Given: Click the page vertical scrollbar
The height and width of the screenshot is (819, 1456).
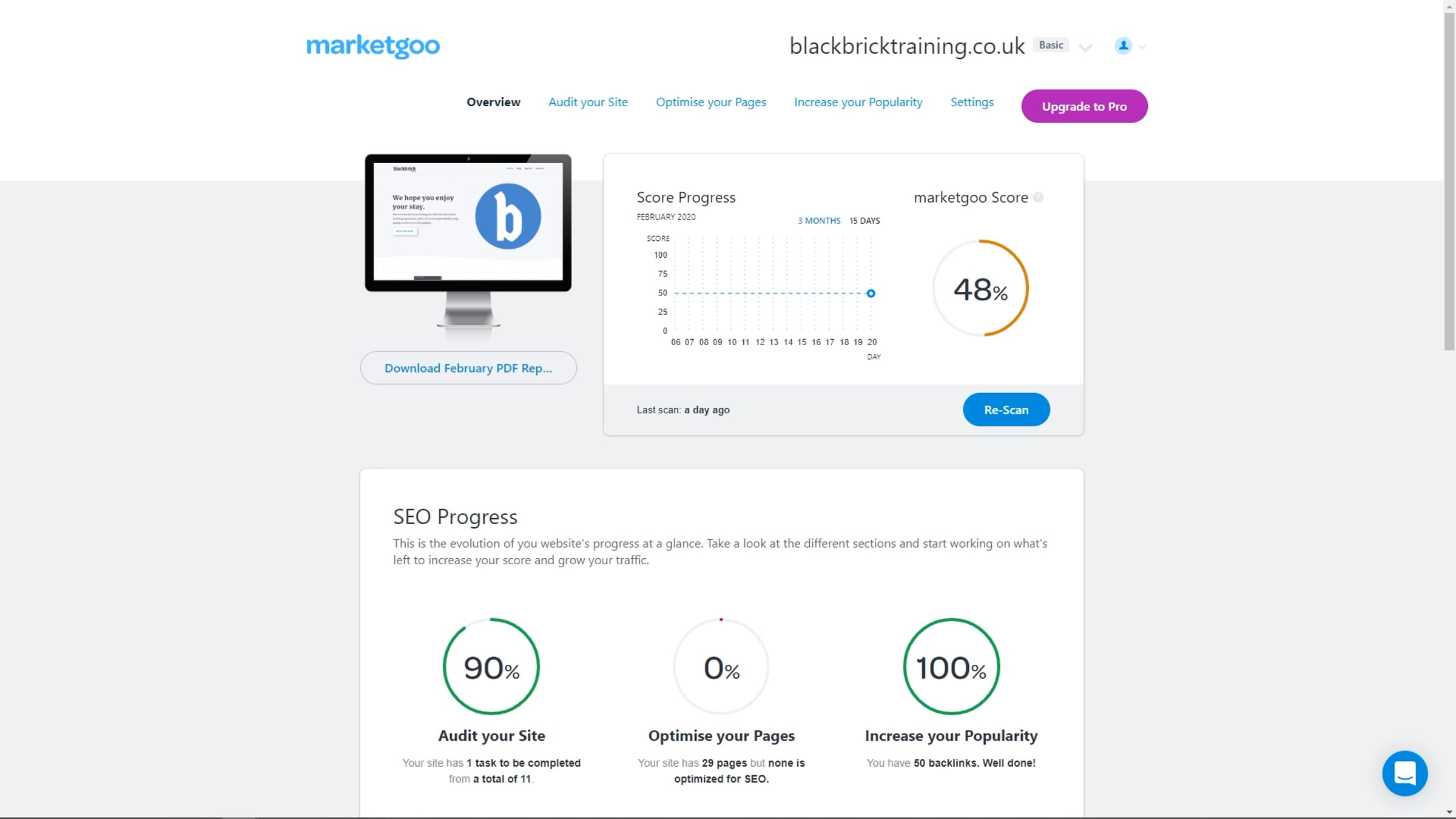Looking at the screenshot, I should click(1449, 182).
